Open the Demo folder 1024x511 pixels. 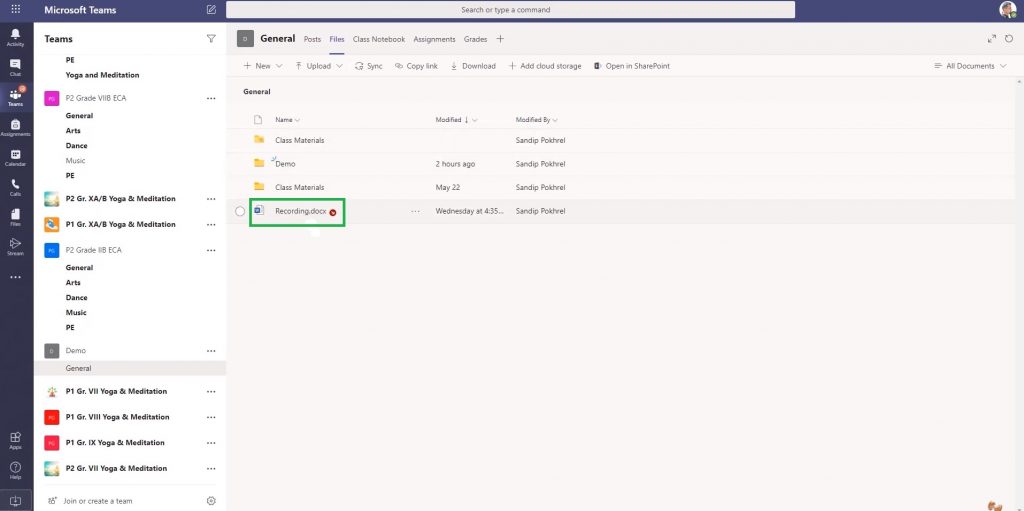click(x=285, y=164)
